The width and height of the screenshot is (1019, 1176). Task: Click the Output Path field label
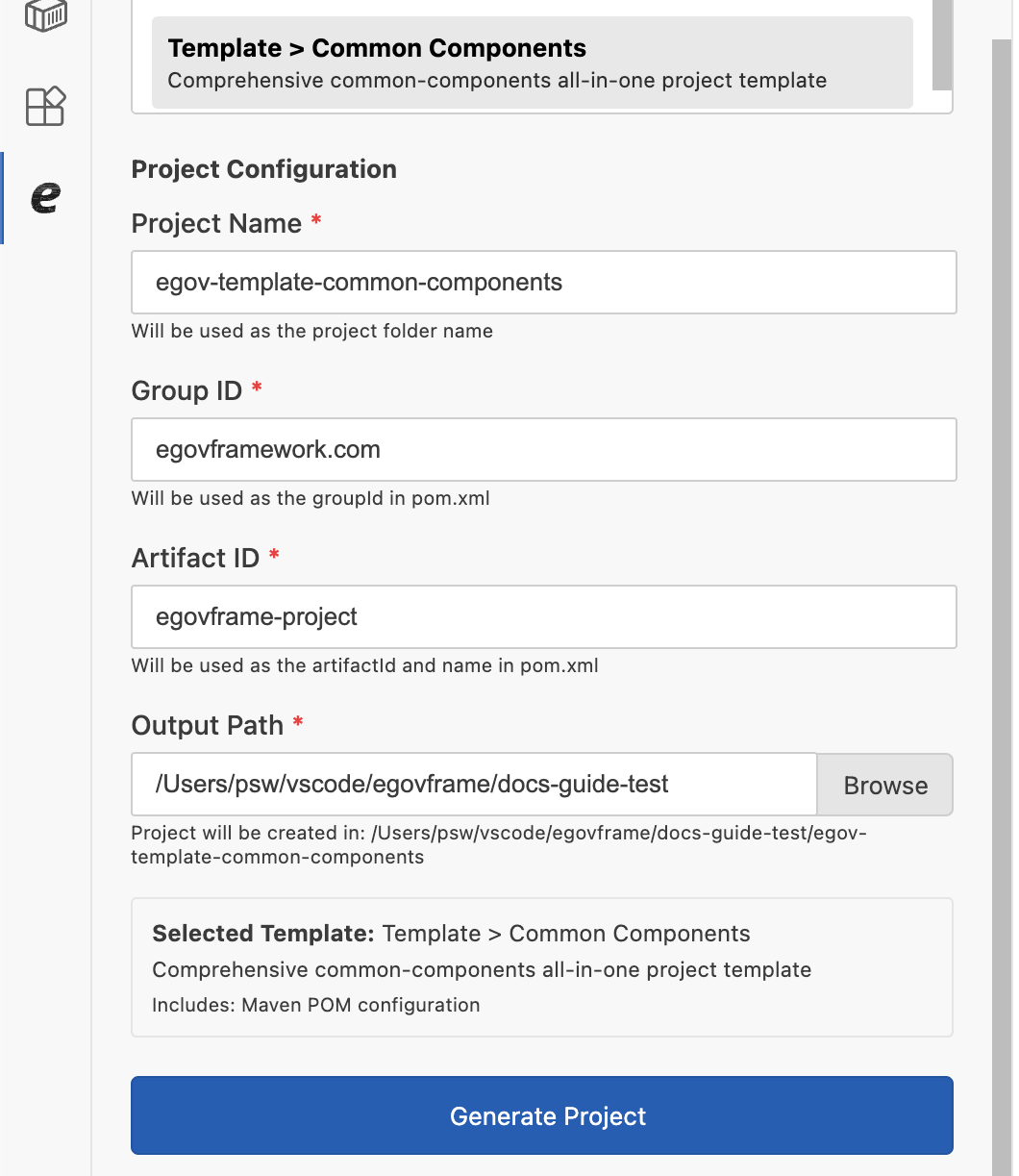click(207, 725)
